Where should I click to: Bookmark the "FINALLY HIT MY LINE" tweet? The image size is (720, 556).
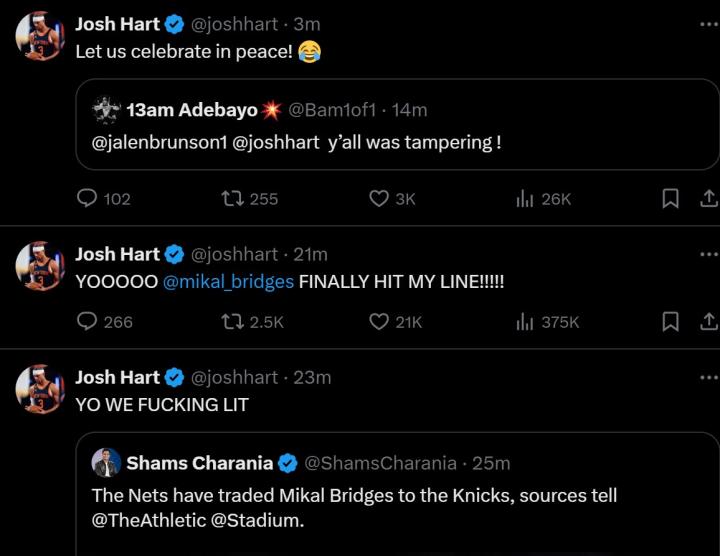click(671, 321)
